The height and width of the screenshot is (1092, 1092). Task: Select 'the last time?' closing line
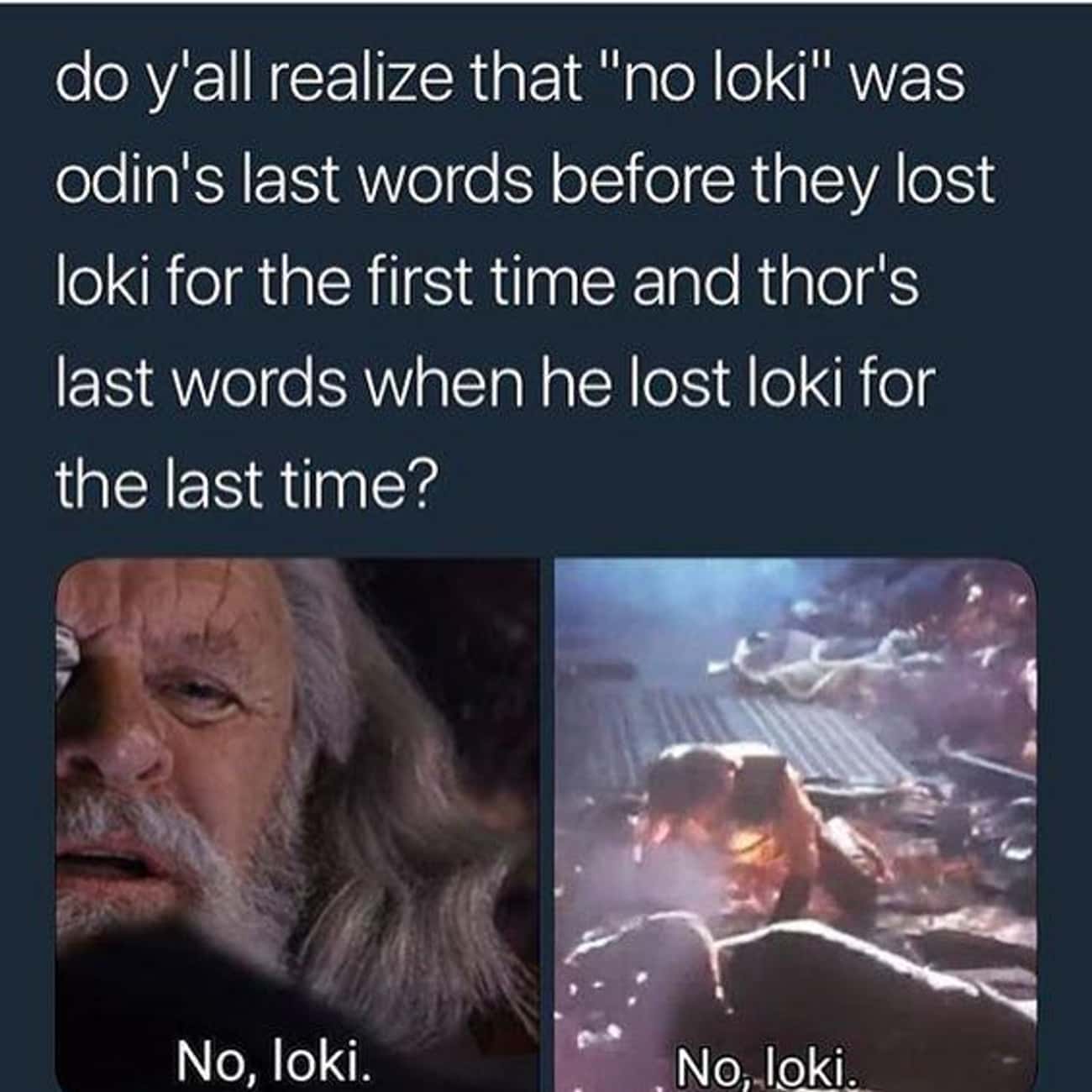click(x=244, y=483)
